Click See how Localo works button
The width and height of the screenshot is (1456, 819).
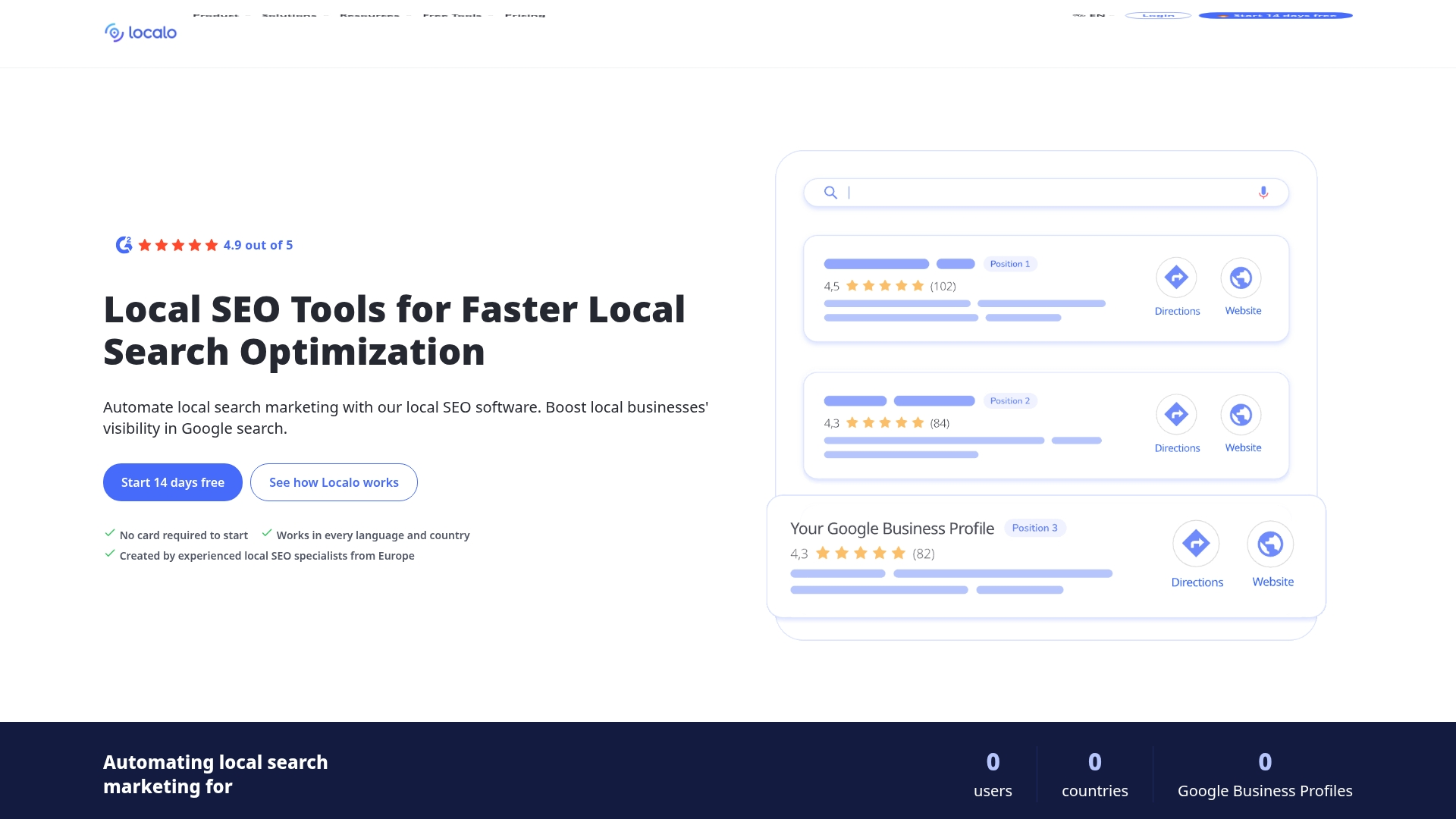click(334, 482)
